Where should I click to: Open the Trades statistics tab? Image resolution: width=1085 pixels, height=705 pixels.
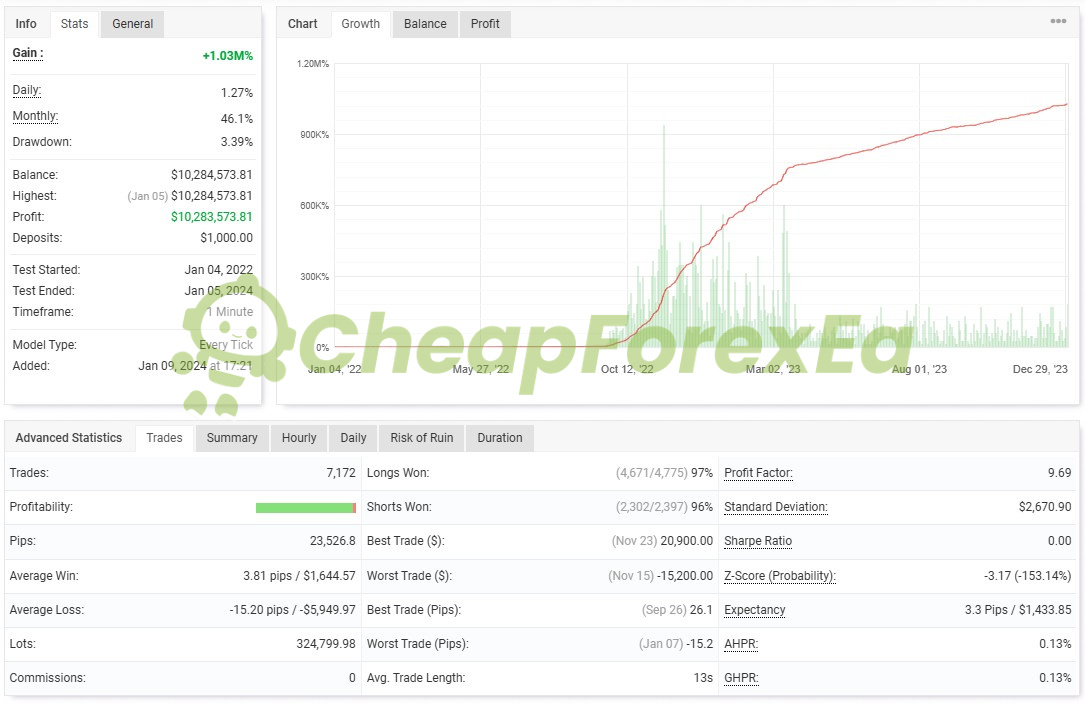coord(165,438)
